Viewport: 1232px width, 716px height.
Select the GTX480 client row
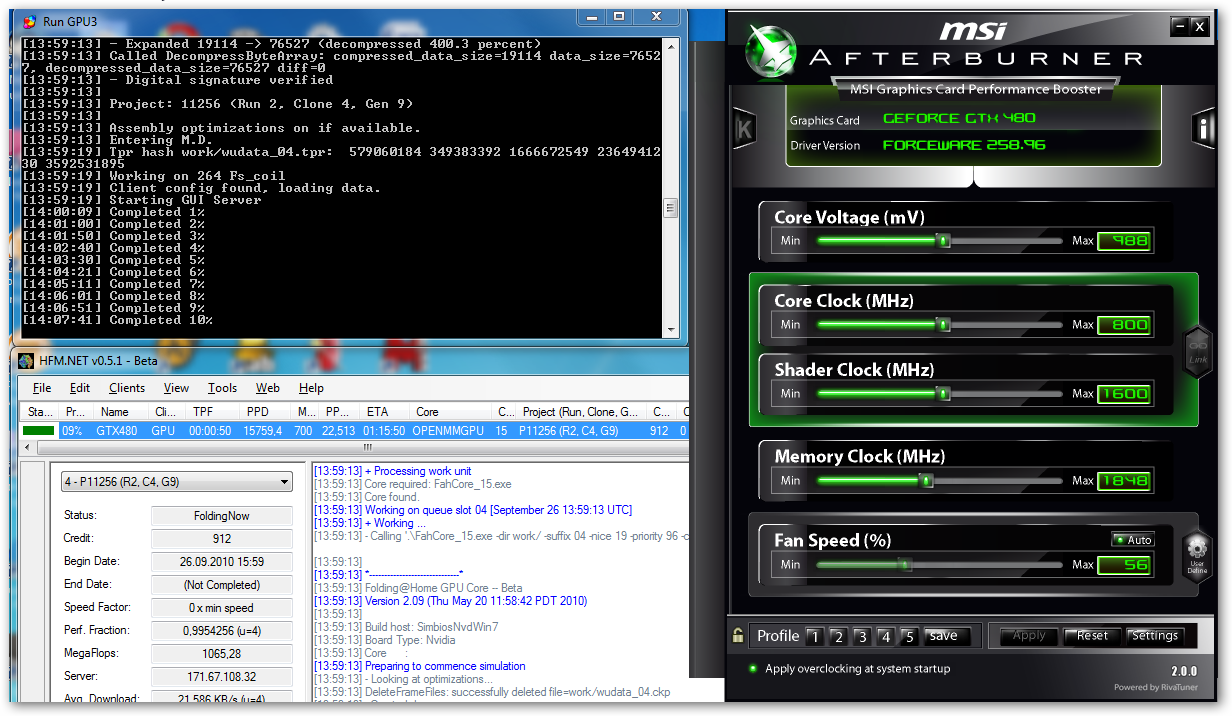click(x=353, y=431)
